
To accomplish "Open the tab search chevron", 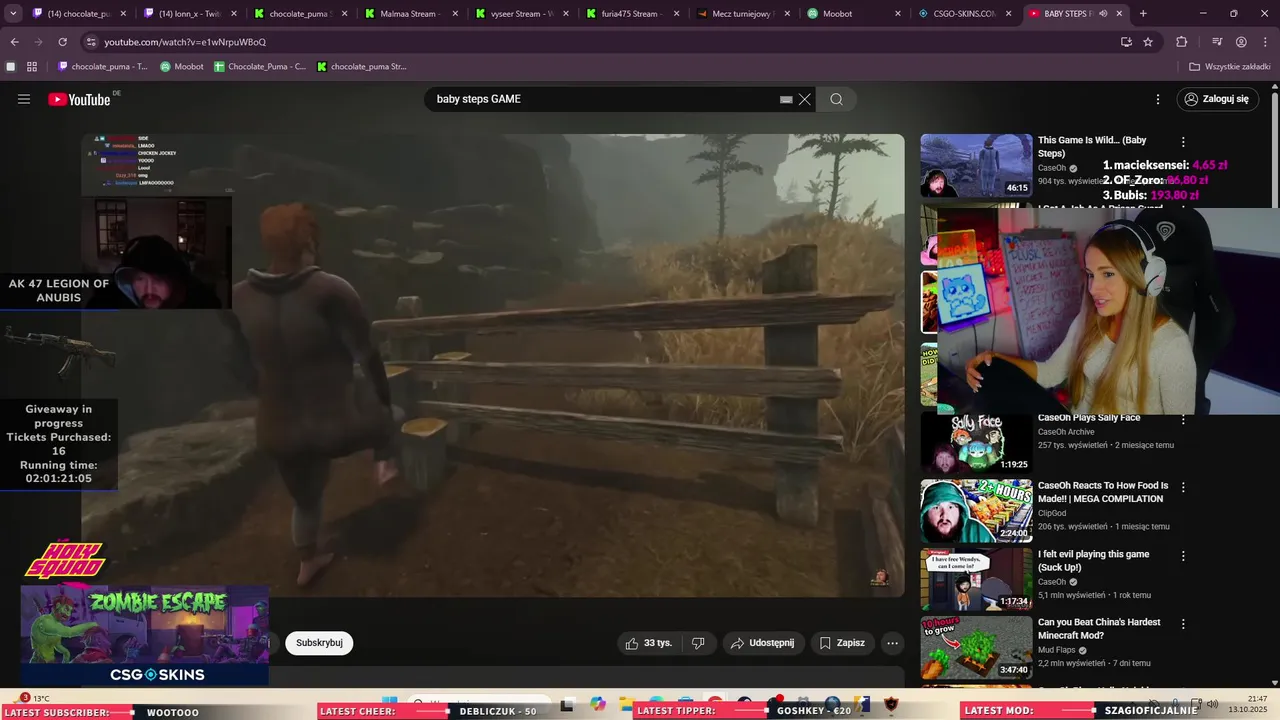I will 12,14.
